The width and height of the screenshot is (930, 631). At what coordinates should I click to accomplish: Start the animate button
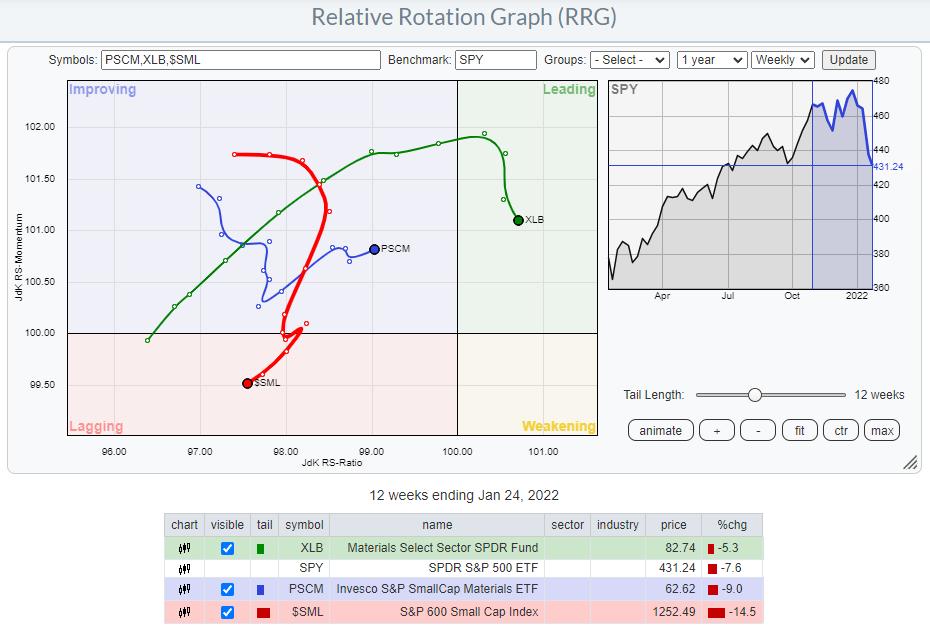661,430
